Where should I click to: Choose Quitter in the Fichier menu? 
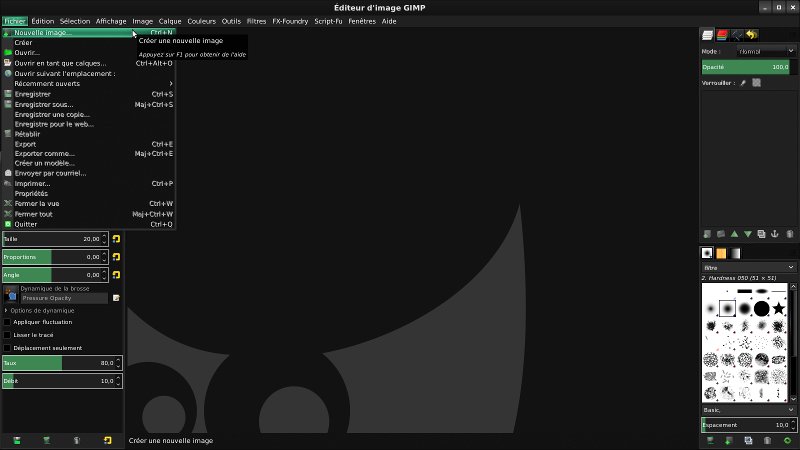coord(88,224)
